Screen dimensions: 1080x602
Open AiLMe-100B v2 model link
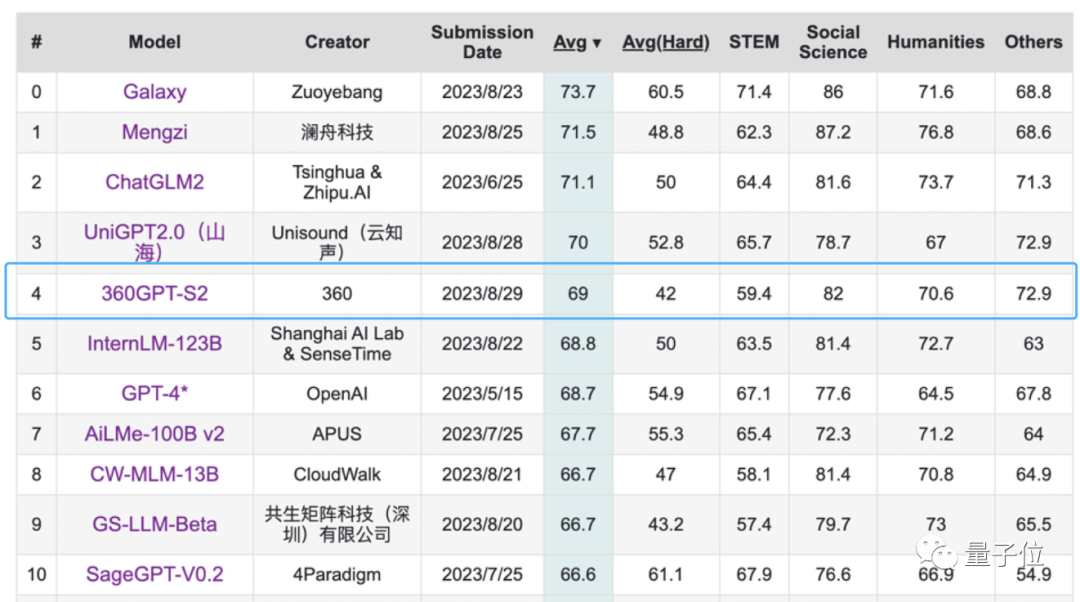[x=154, y=434]
